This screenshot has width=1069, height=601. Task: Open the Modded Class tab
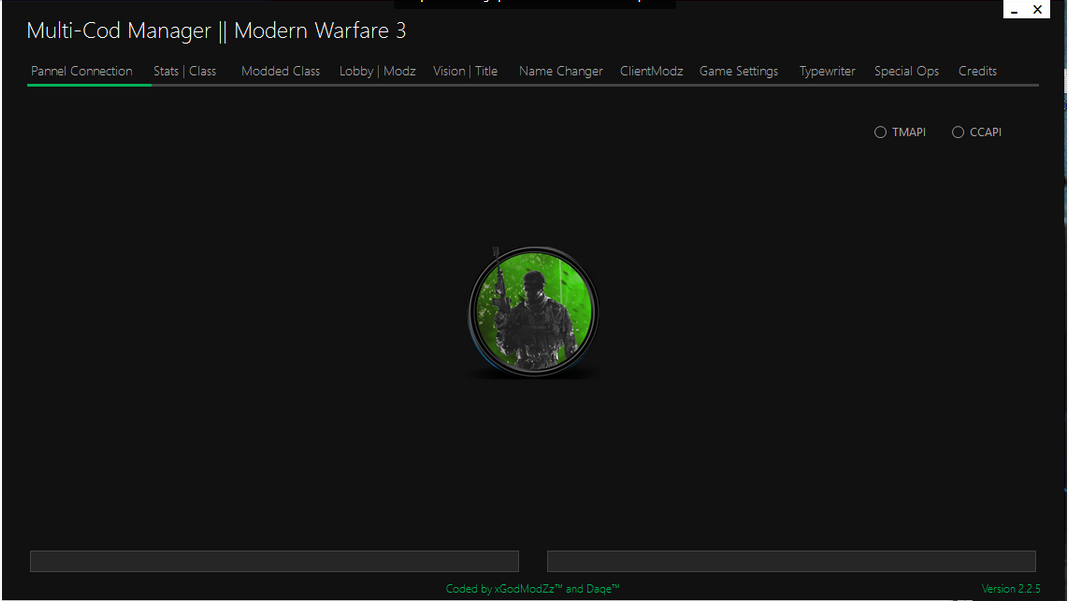[280, 71]
